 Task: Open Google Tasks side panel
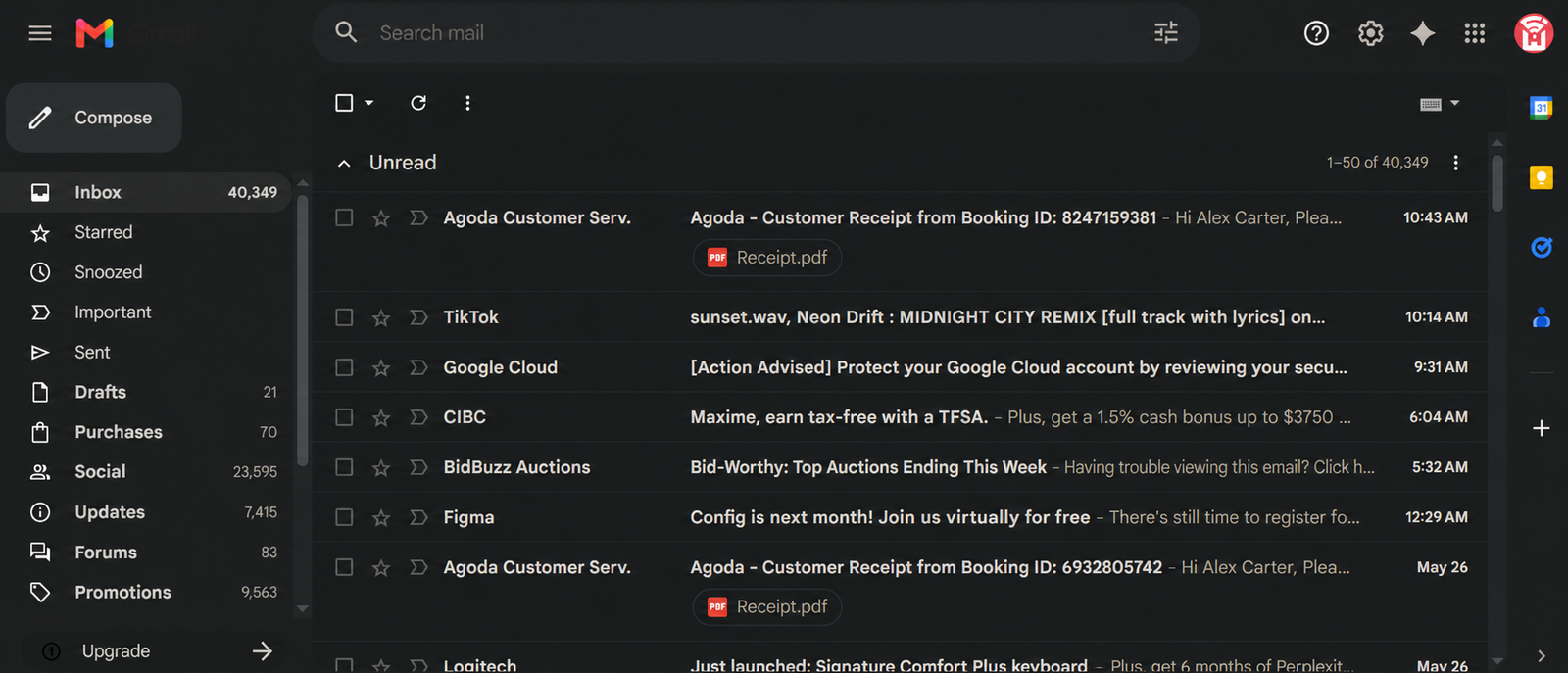coord(1541,247)
